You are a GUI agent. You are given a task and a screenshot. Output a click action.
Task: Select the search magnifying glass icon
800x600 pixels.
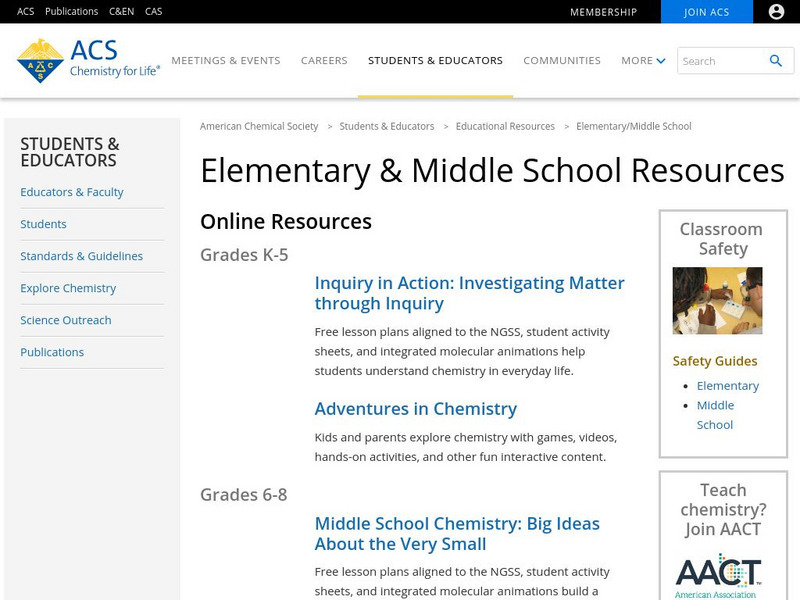tap(775, 61)
